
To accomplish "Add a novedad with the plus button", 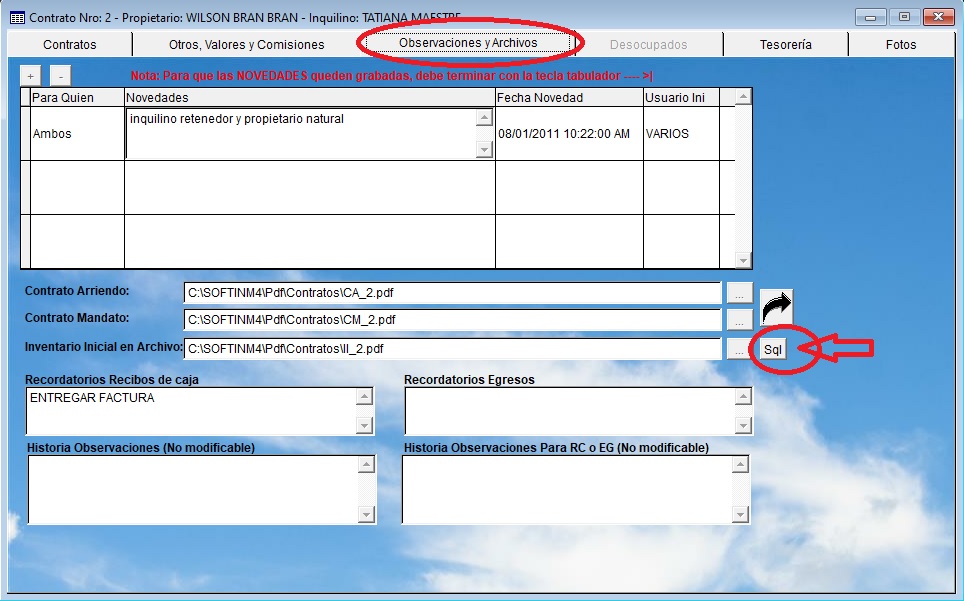I will 30,76.
